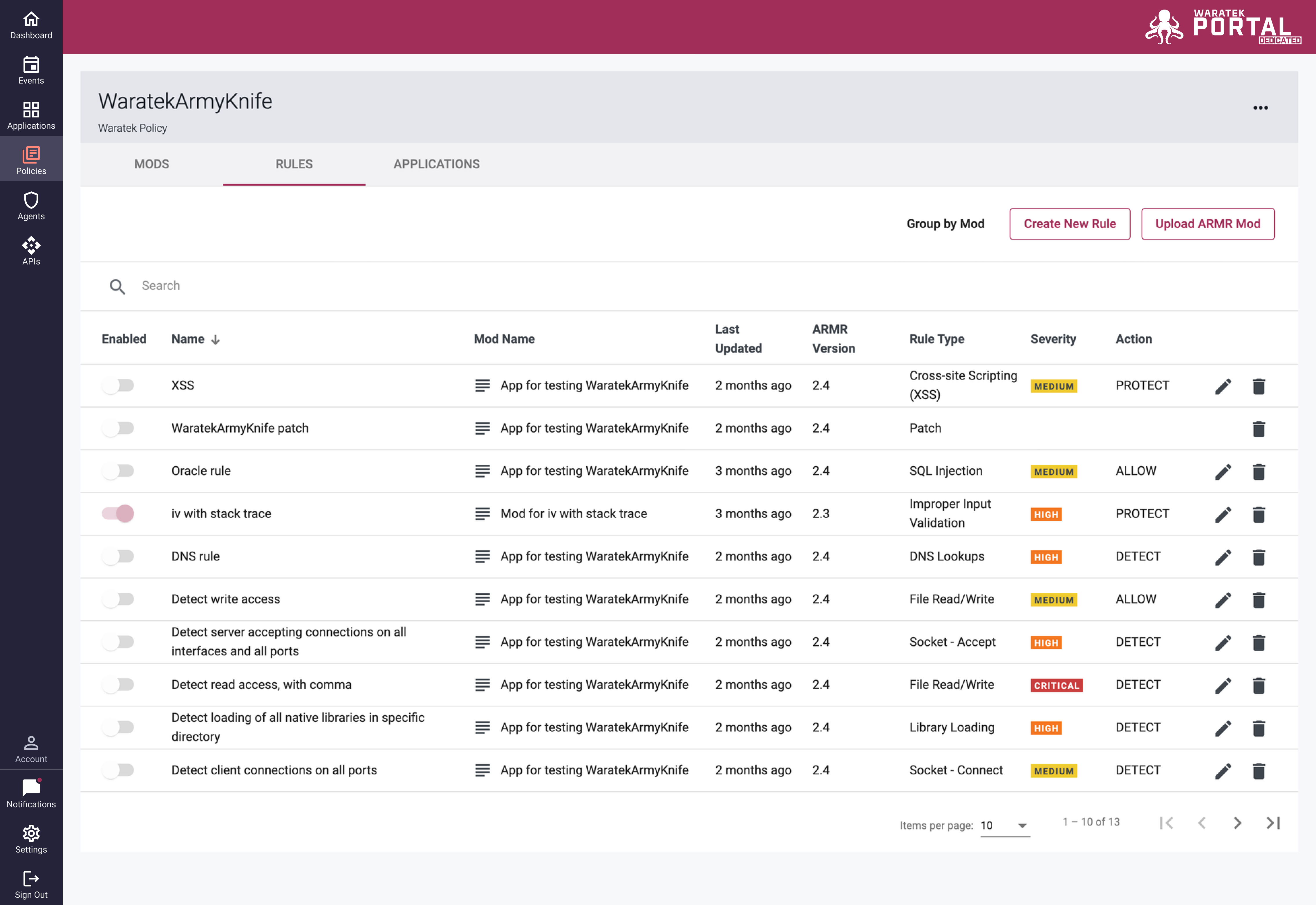
Task: Delete the iv with stack trace rule
Action: tap(1259, 514)
